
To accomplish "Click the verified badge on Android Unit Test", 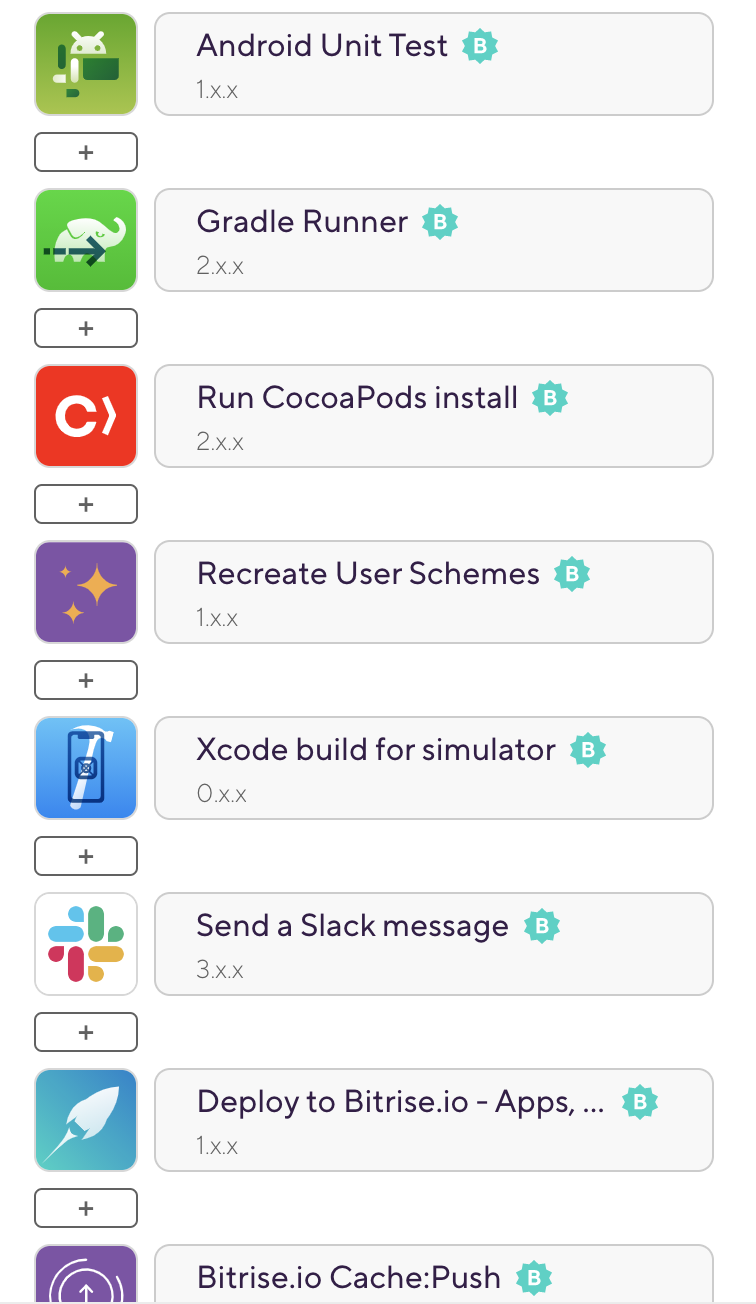I will click(480, 46).
